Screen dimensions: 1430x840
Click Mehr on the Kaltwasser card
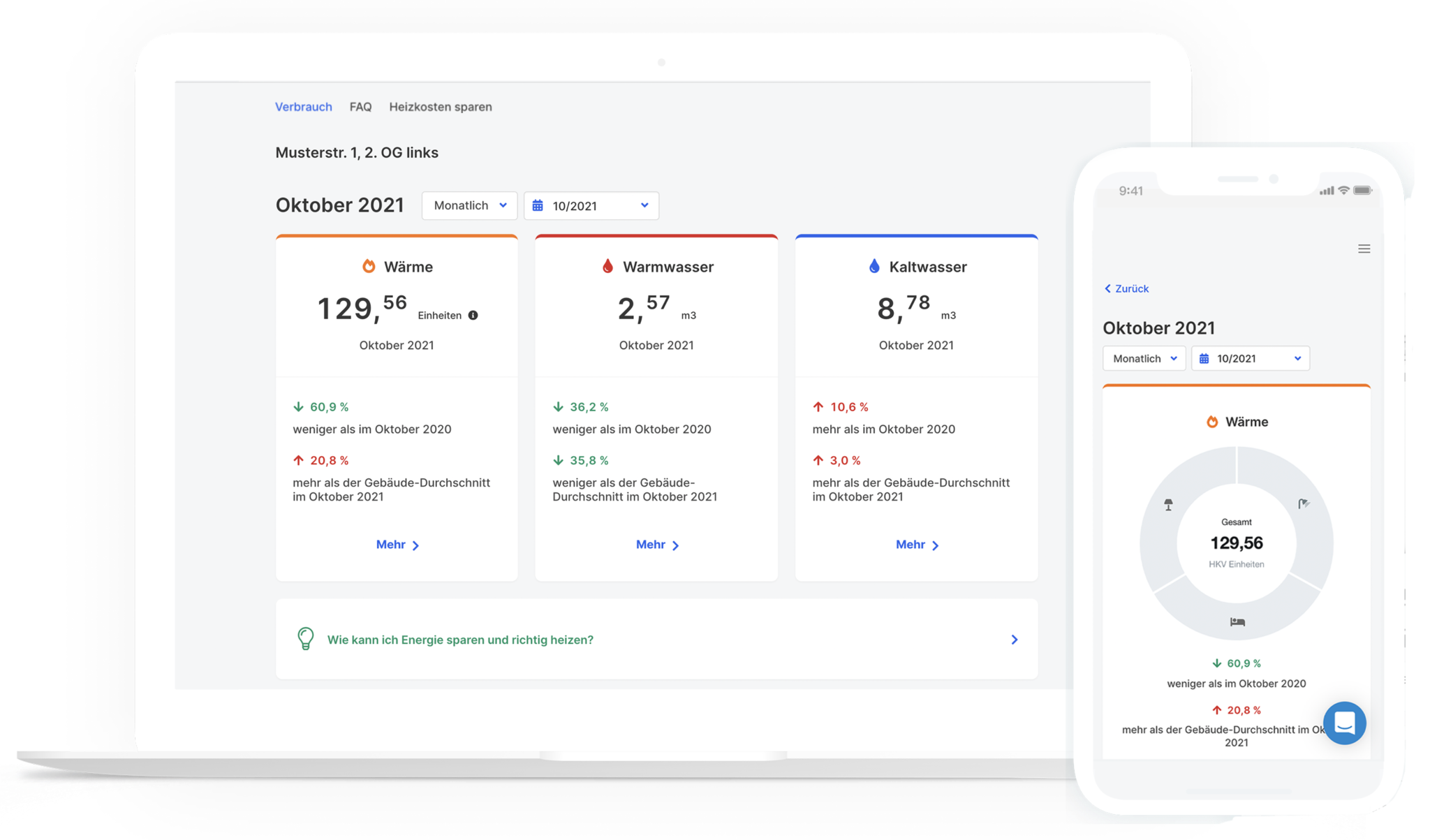coord(915,545)
